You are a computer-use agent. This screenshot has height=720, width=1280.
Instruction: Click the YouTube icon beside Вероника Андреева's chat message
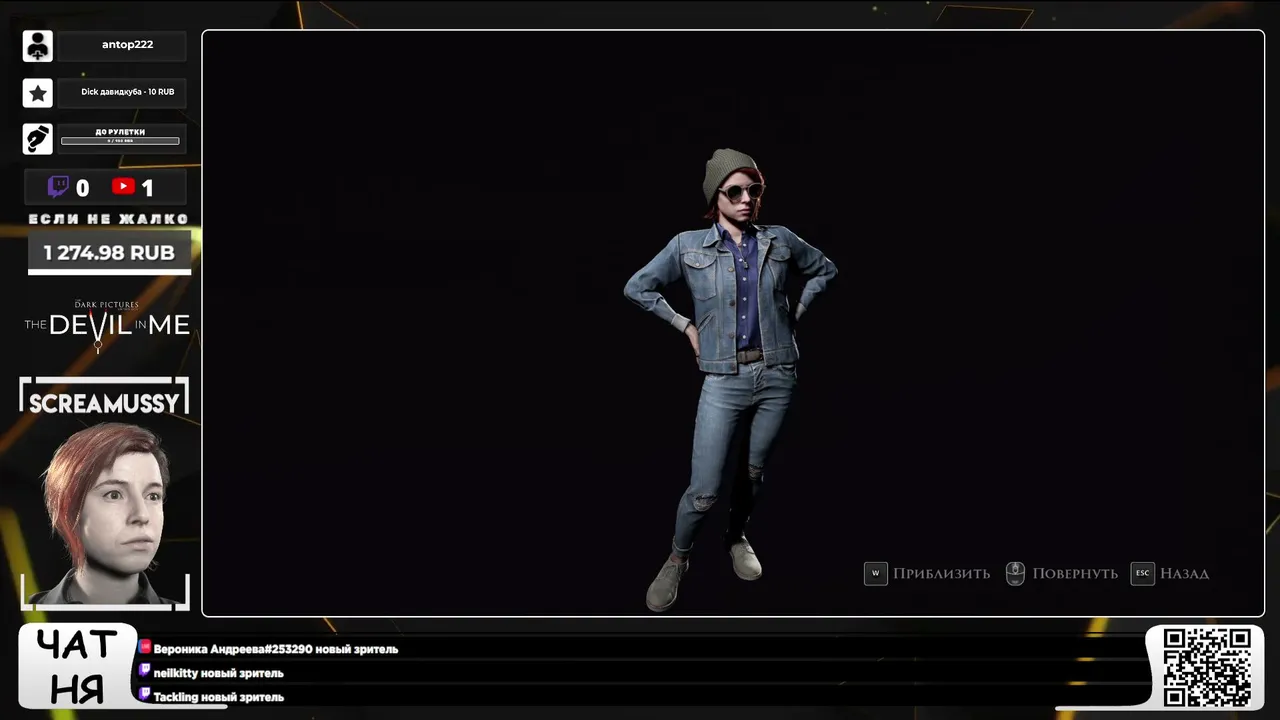coord(145,648)
